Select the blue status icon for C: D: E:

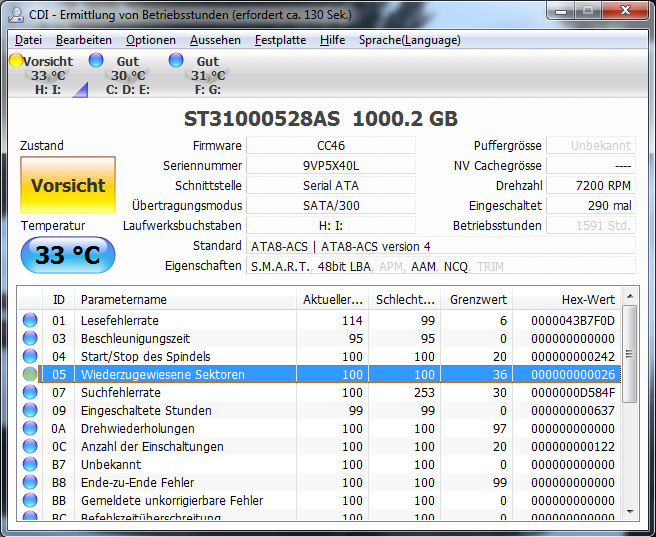[96, 60]
